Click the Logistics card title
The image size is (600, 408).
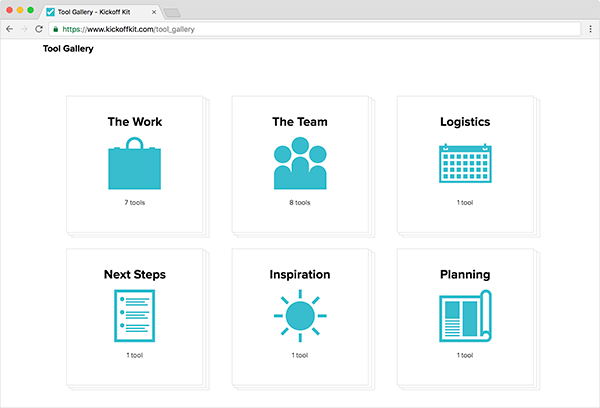tap(465, 122)
